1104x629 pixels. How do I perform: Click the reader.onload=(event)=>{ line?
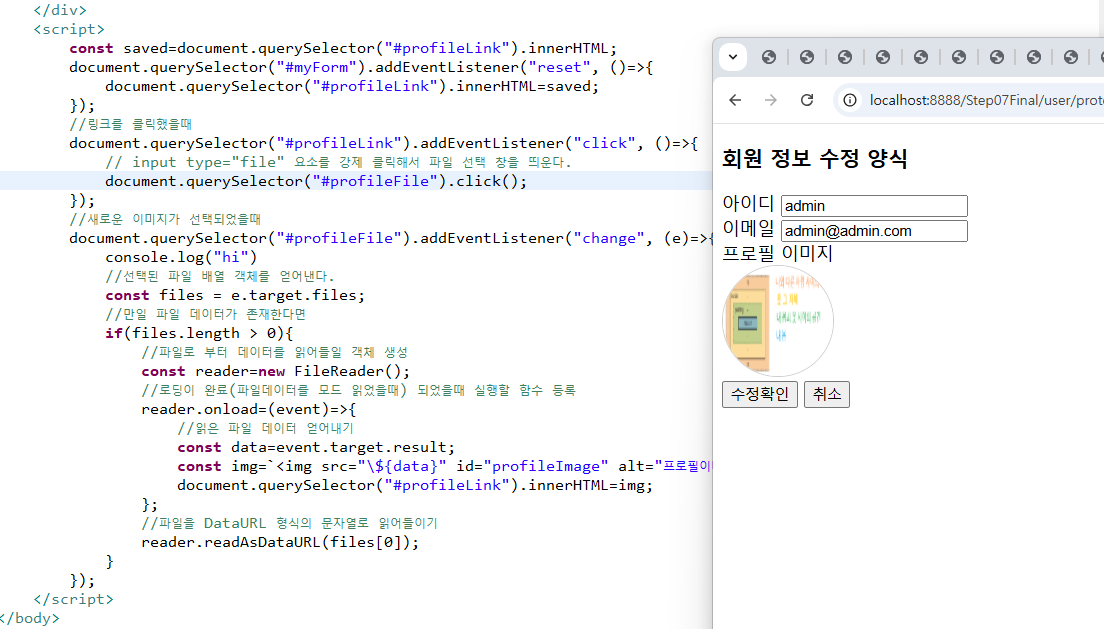click(x=249, y=409)
